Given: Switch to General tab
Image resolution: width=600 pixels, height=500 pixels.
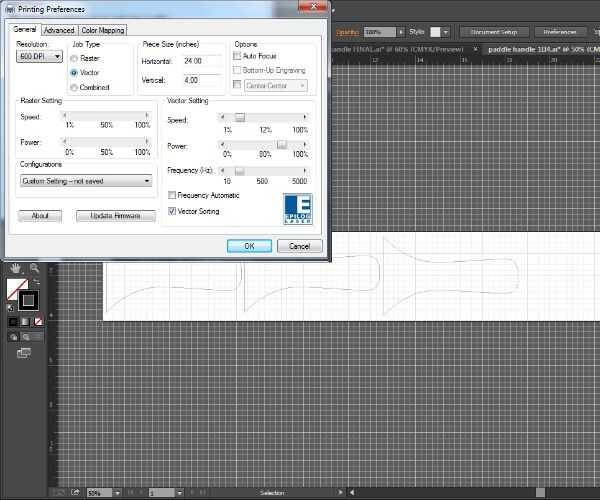Looking at the screenshot, I should coord(24,29).
